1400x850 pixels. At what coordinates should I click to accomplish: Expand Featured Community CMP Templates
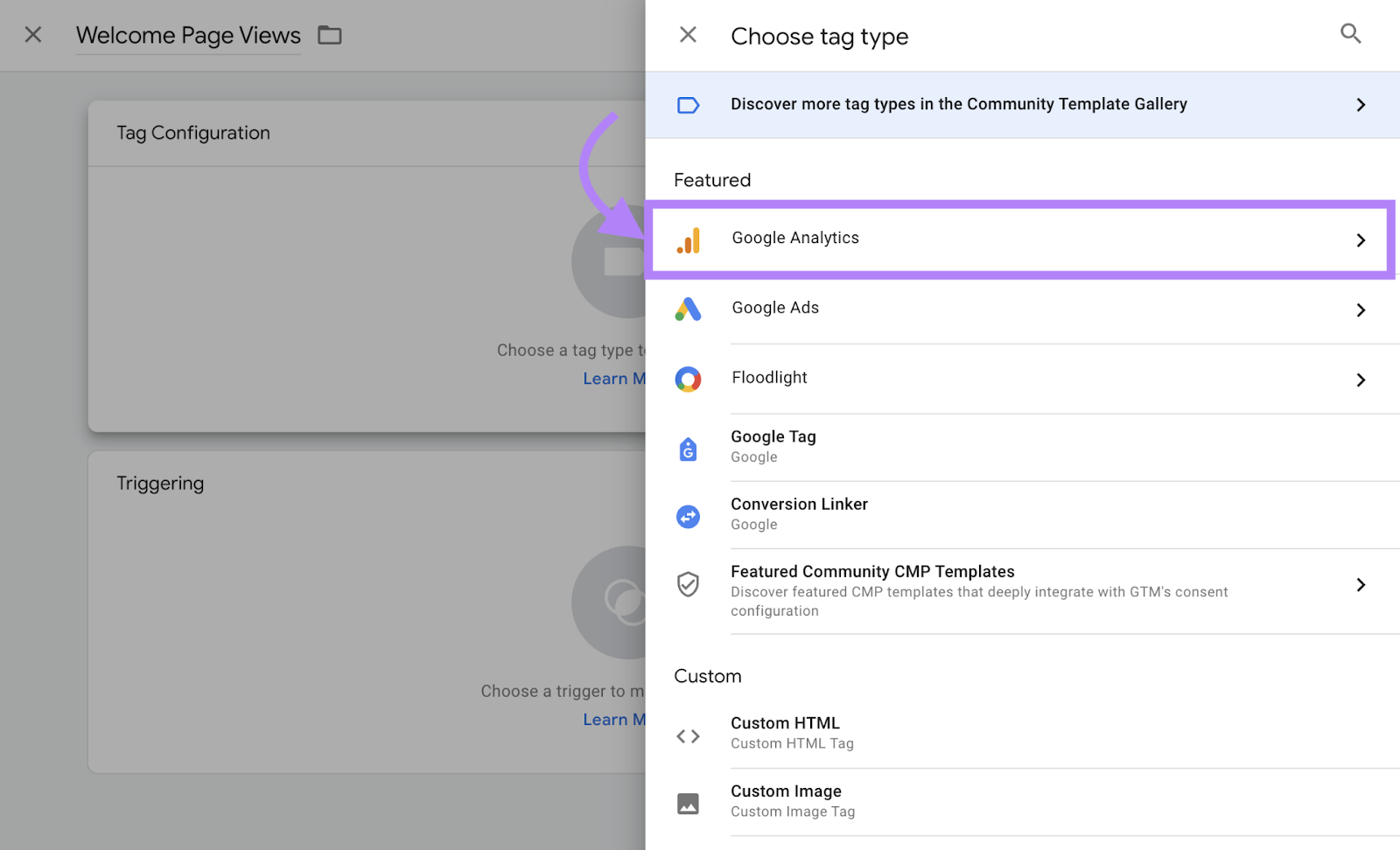point(1361,584)
